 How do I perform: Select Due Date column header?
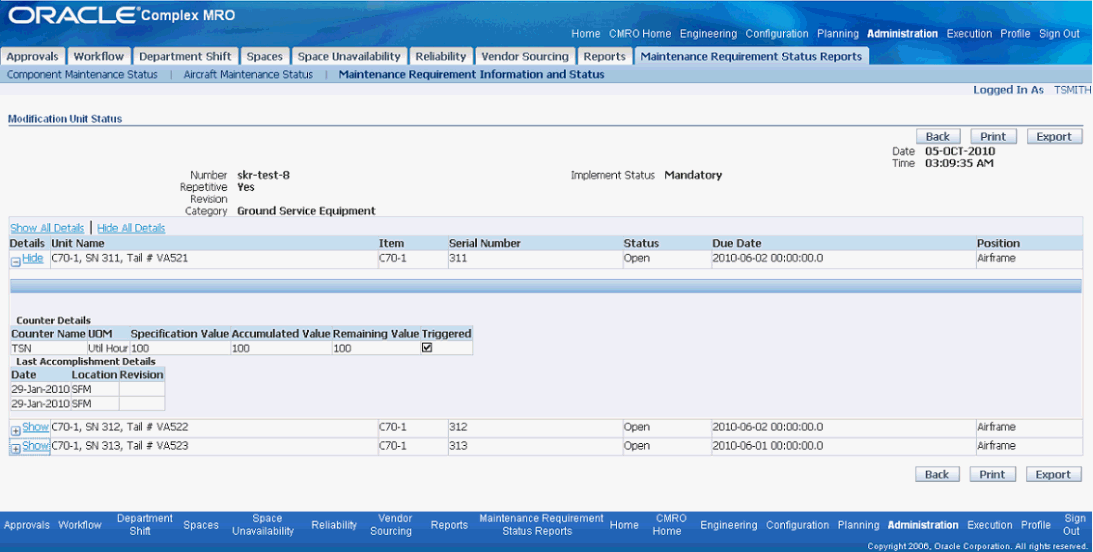[737, 243]
